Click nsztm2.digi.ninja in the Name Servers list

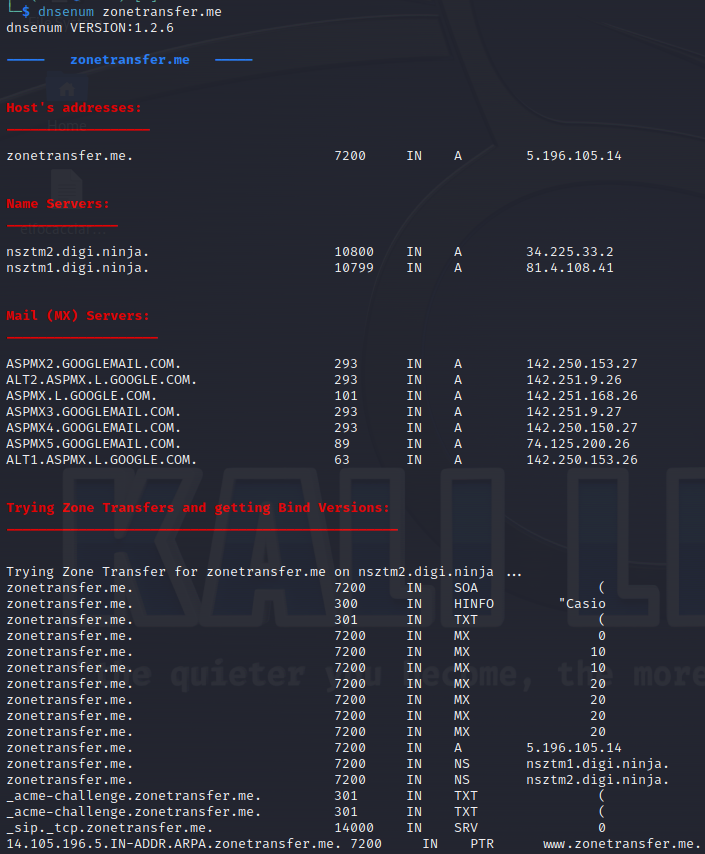[x=78, y=252]
